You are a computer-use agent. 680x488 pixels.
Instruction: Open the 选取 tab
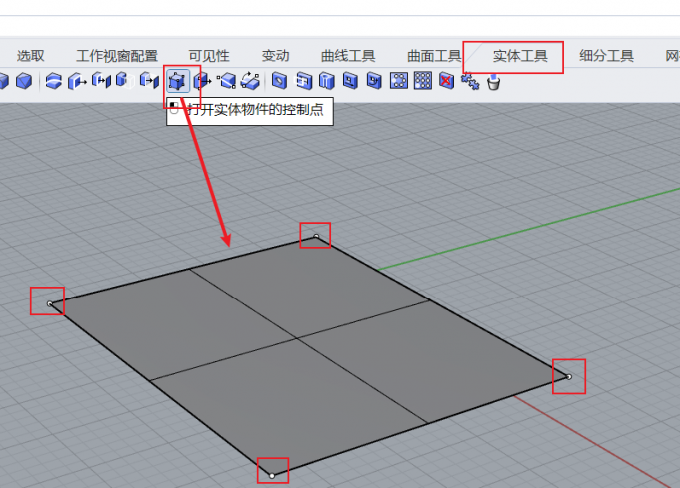30,56
